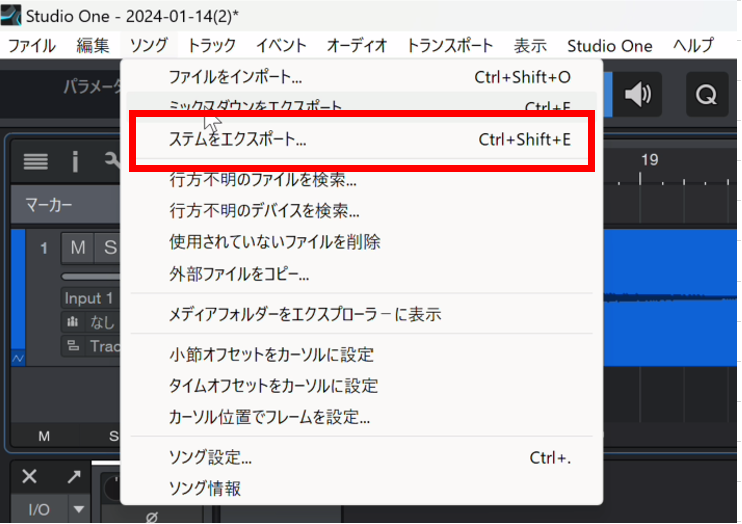Solo track 1 with S button
742x524 pixels.
pyautogui.click(x=108, y=247)
